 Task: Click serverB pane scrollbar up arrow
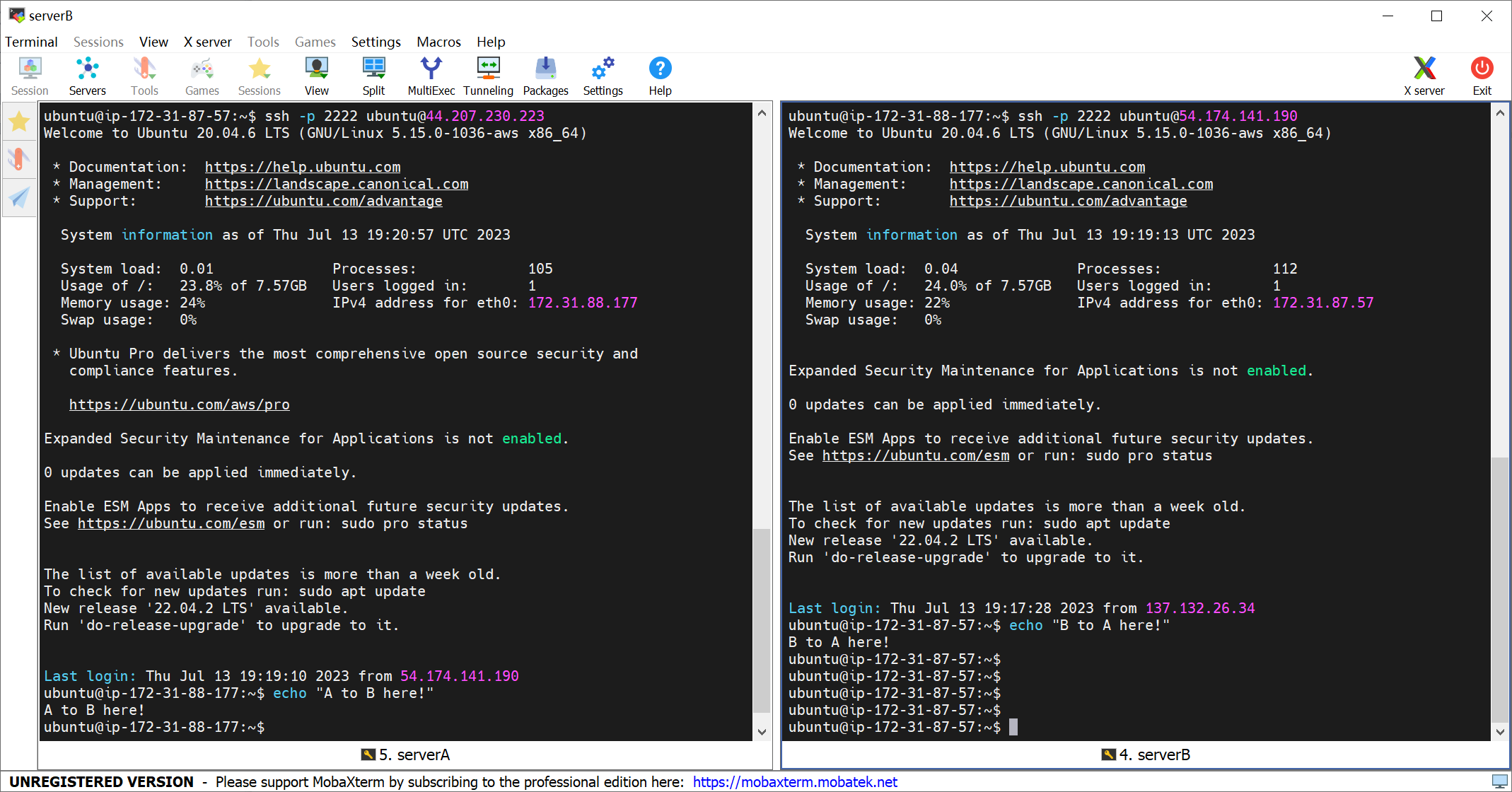tap(1500, 113)
